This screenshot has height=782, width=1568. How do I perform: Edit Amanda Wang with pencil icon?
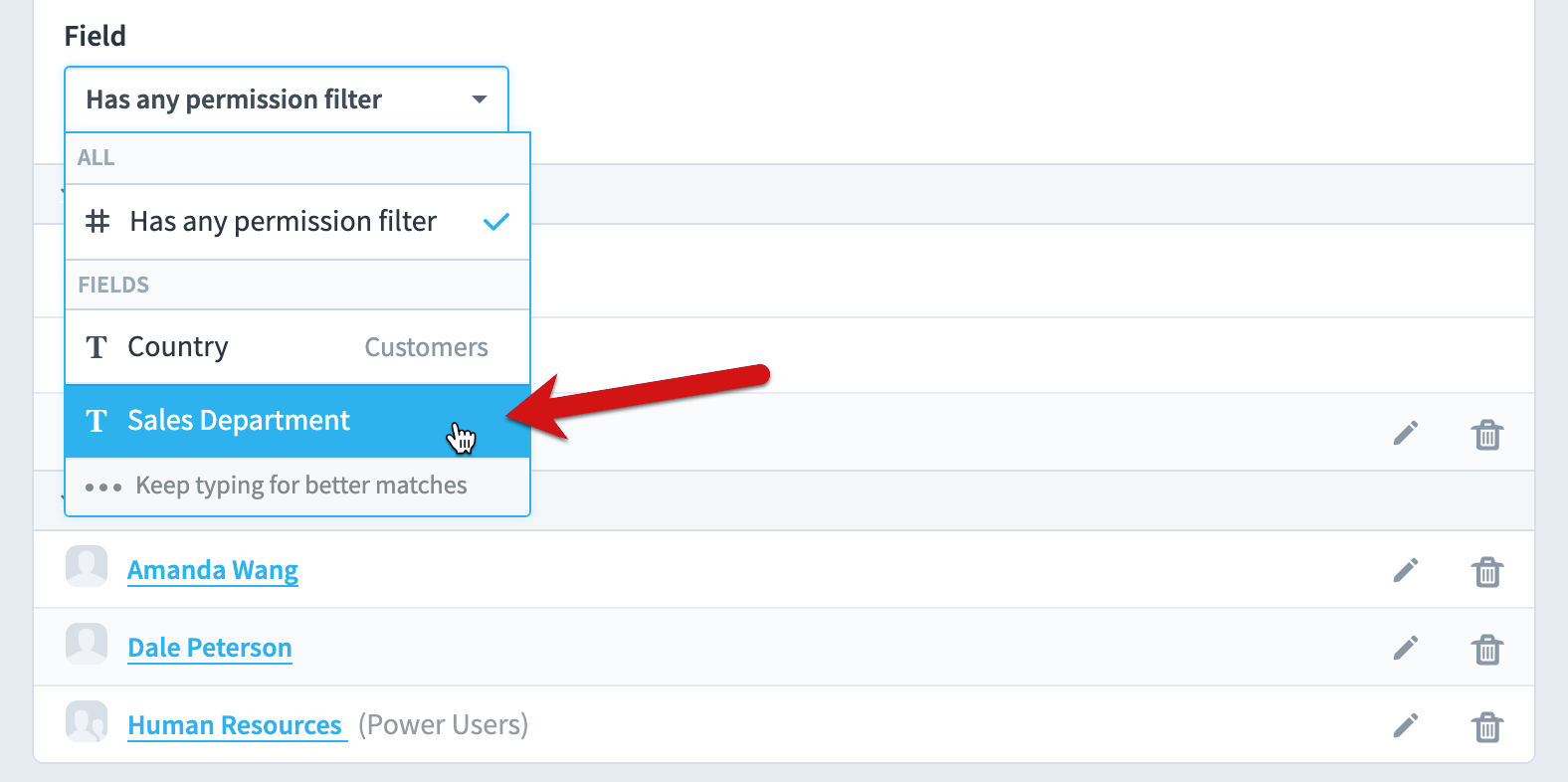(x=1405, y=570)
